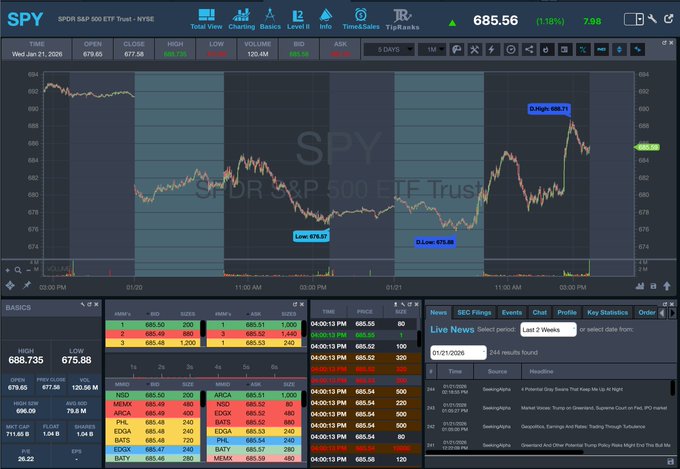The image size is (680, 469).
Task: Click the Low 676.57 chart marker
Action: coord(311,236)
